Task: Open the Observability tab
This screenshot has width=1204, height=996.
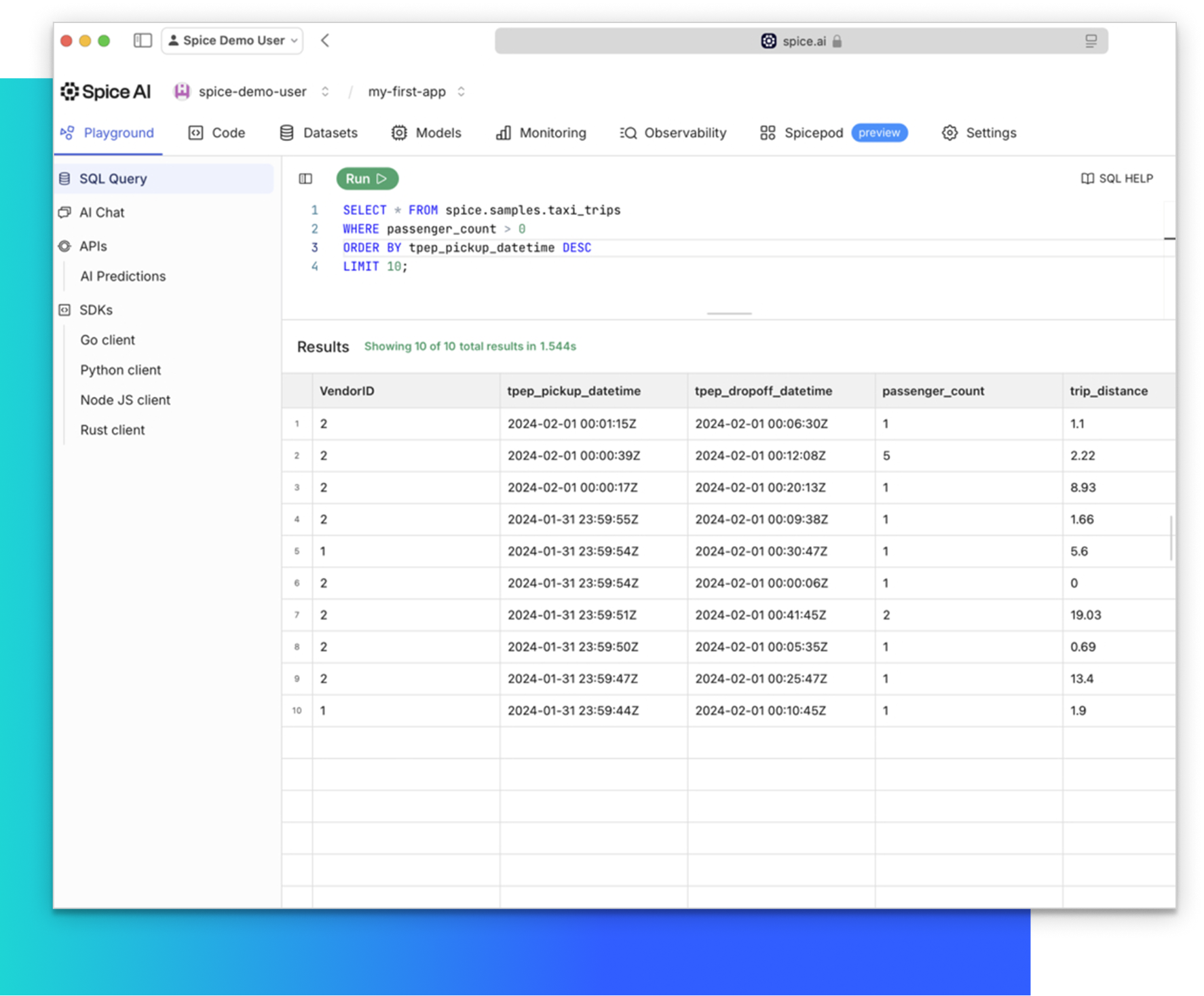Action: point(673,133)
